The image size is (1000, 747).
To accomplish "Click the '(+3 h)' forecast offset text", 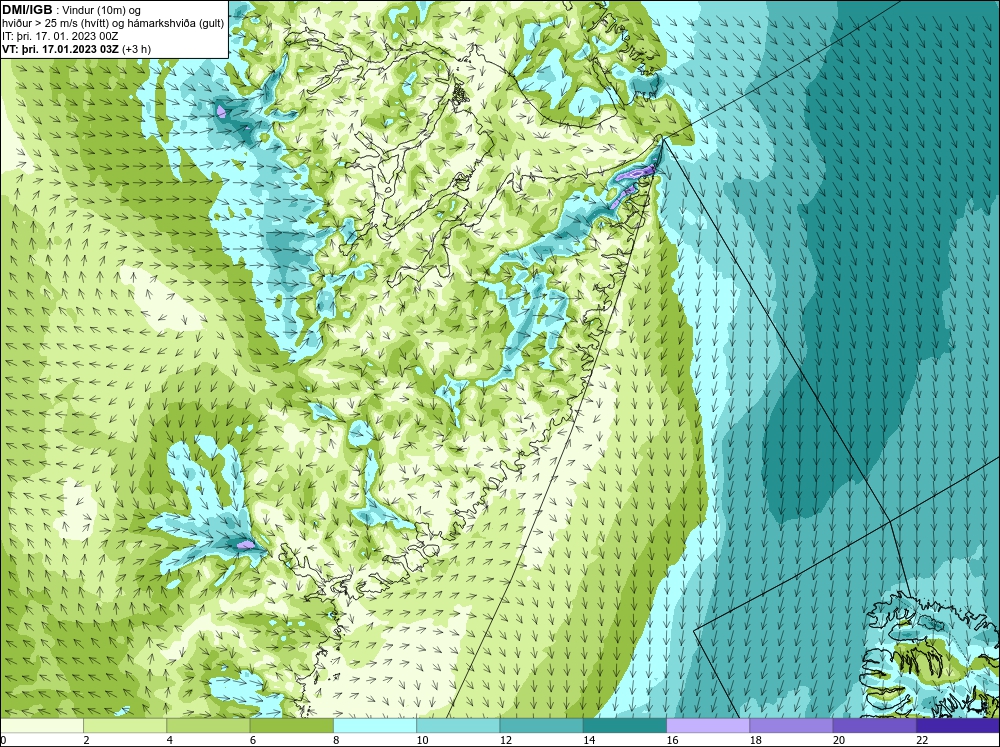I will (x=136, y=49).
